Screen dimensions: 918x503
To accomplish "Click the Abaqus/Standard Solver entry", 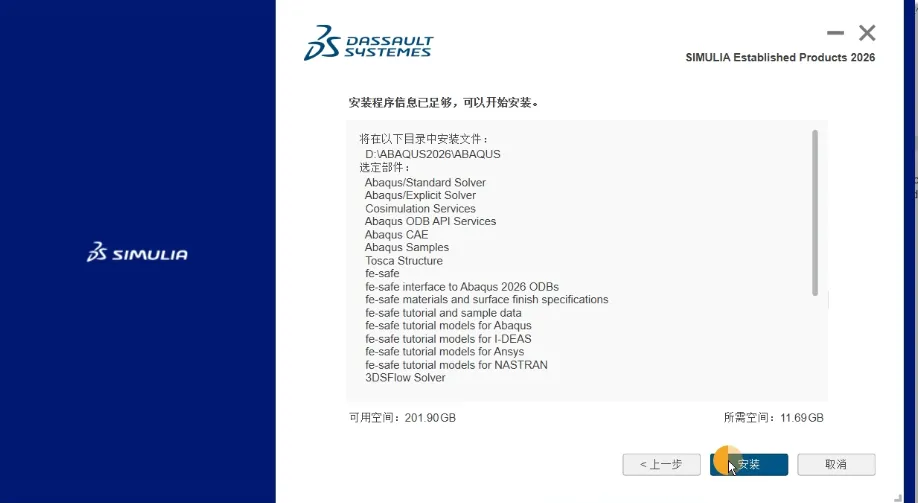I will click(425, 183).
